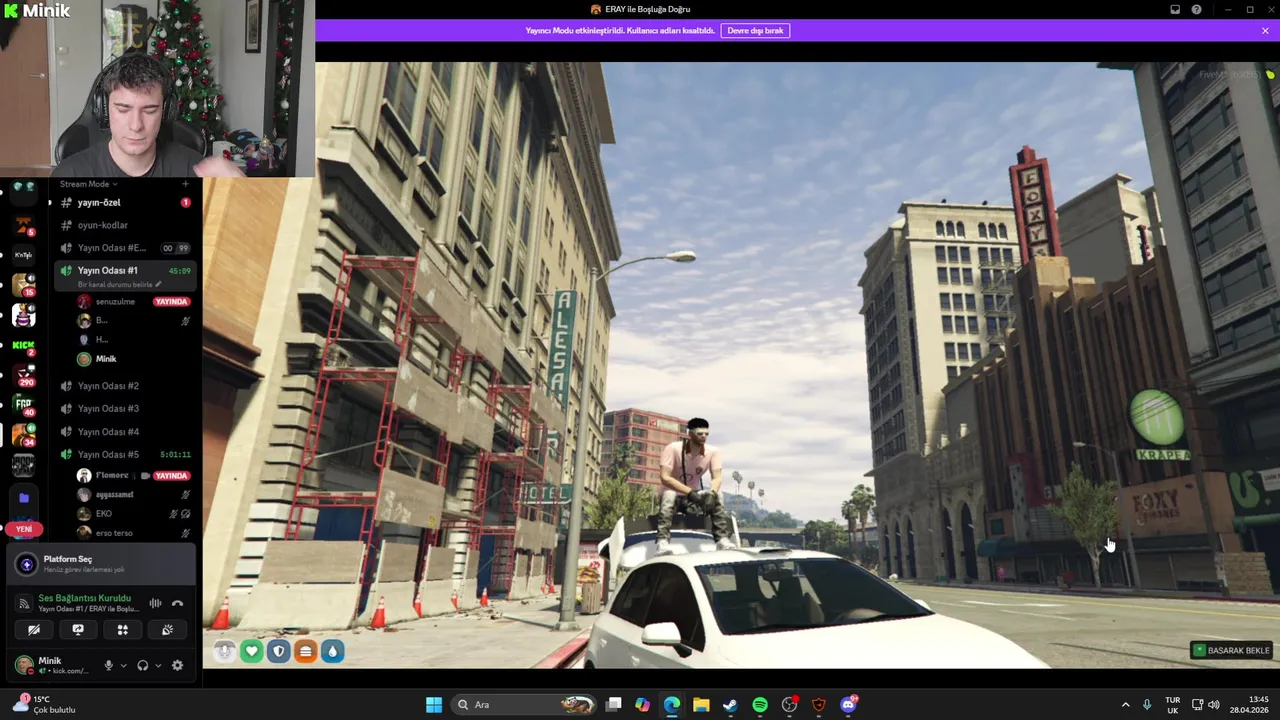Screen dimensions: 1280x720
Task: Click blue water drop thirst HUD icon
Action: click(333, 651)
